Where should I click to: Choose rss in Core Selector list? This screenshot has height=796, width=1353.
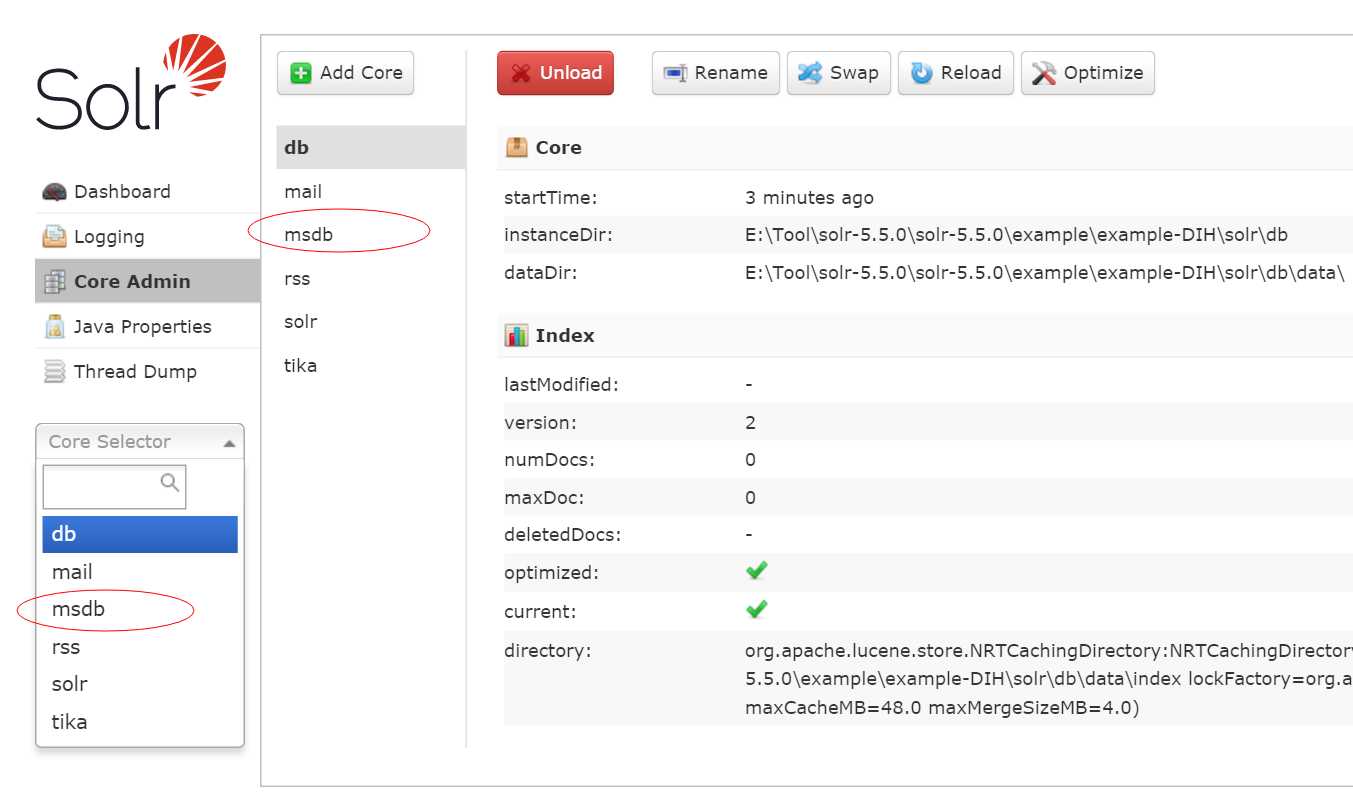tap(140, 647)
